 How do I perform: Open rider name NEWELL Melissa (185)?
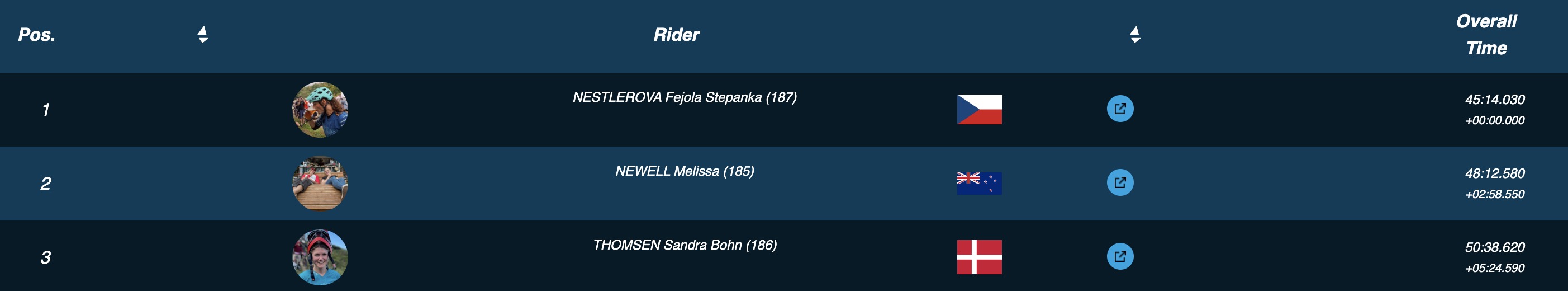pyautogui.click(x=684, y=171)
